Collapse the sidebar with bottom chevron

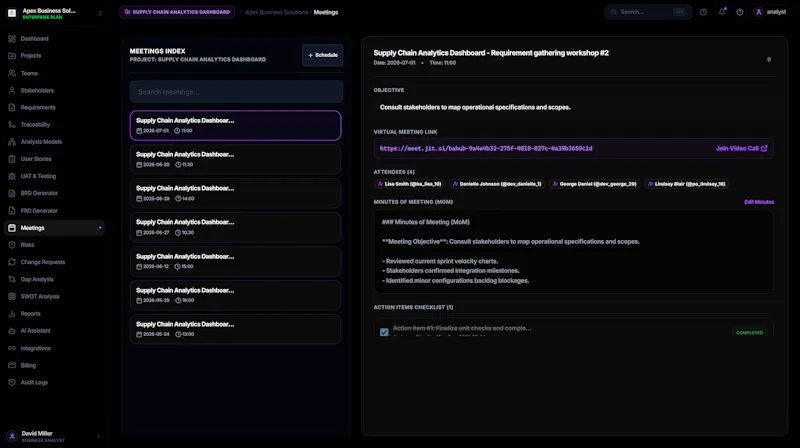[x=98, y=436]
